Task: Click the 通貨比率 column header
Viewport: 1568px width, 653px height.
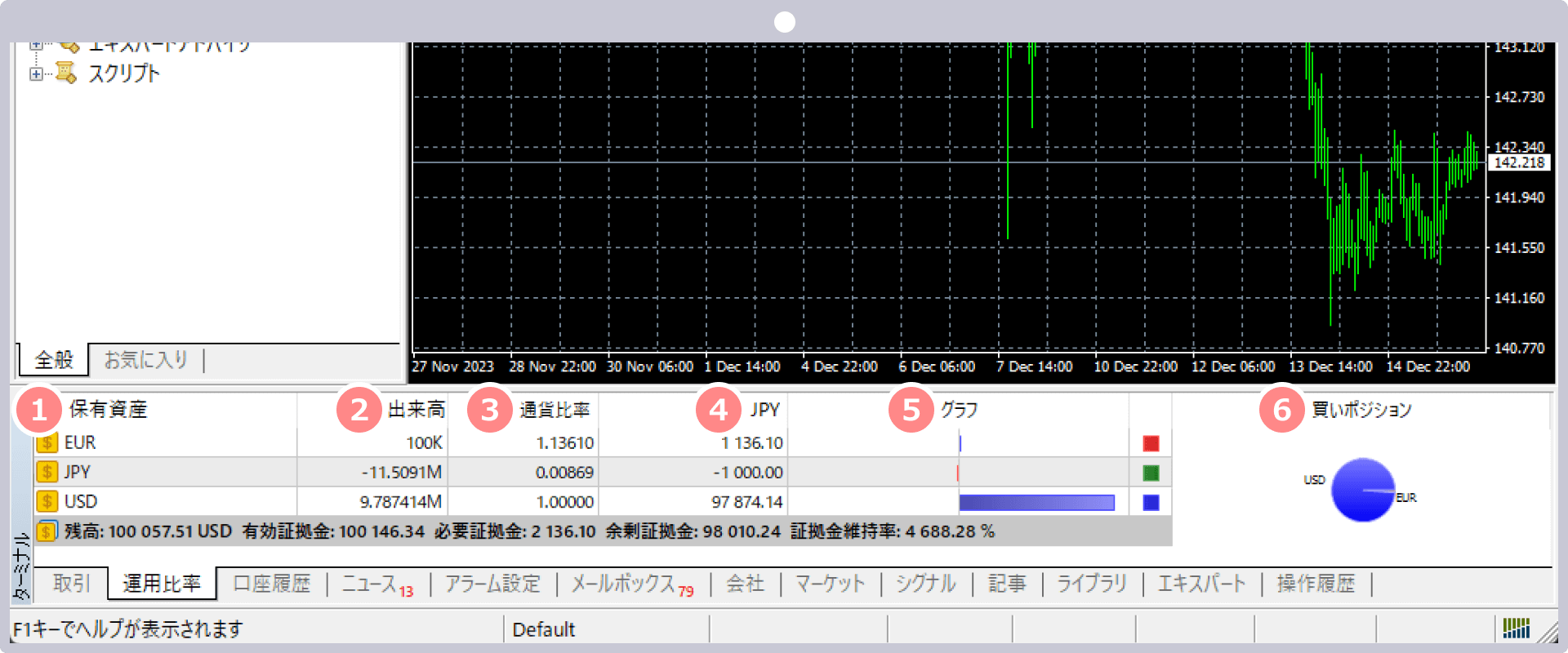Action: [555, 409]
